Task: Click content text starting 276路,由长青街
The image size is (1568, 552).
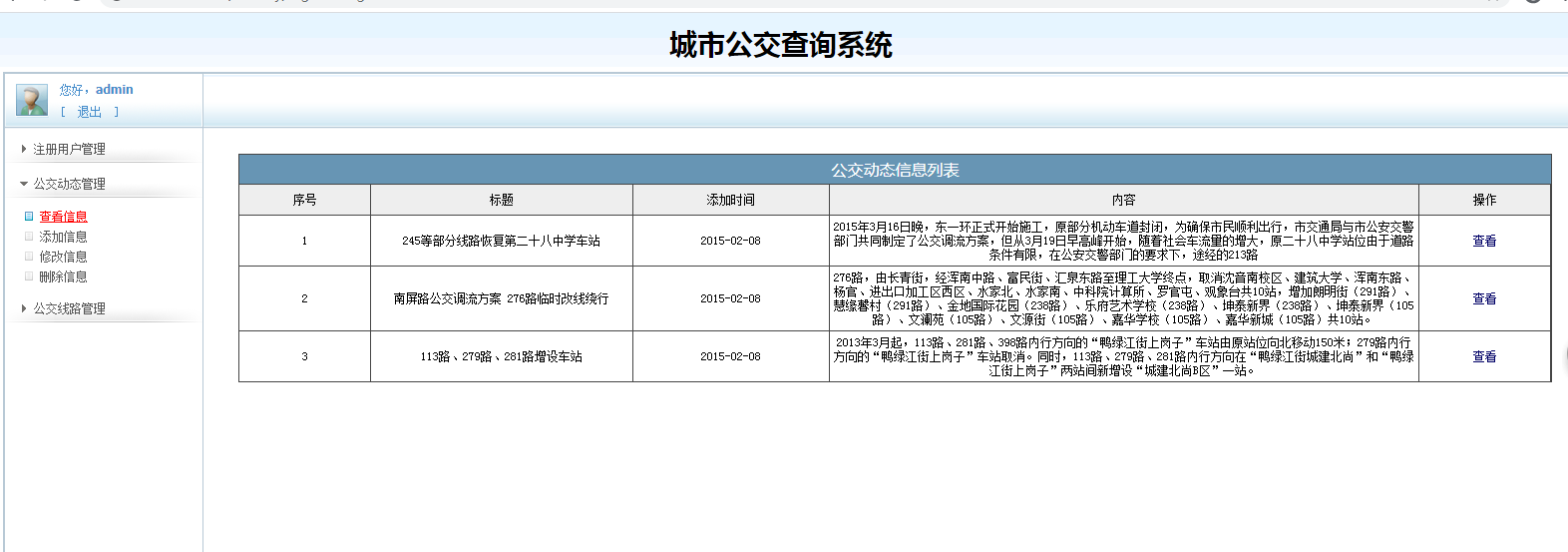Action: pos(1123,298)
